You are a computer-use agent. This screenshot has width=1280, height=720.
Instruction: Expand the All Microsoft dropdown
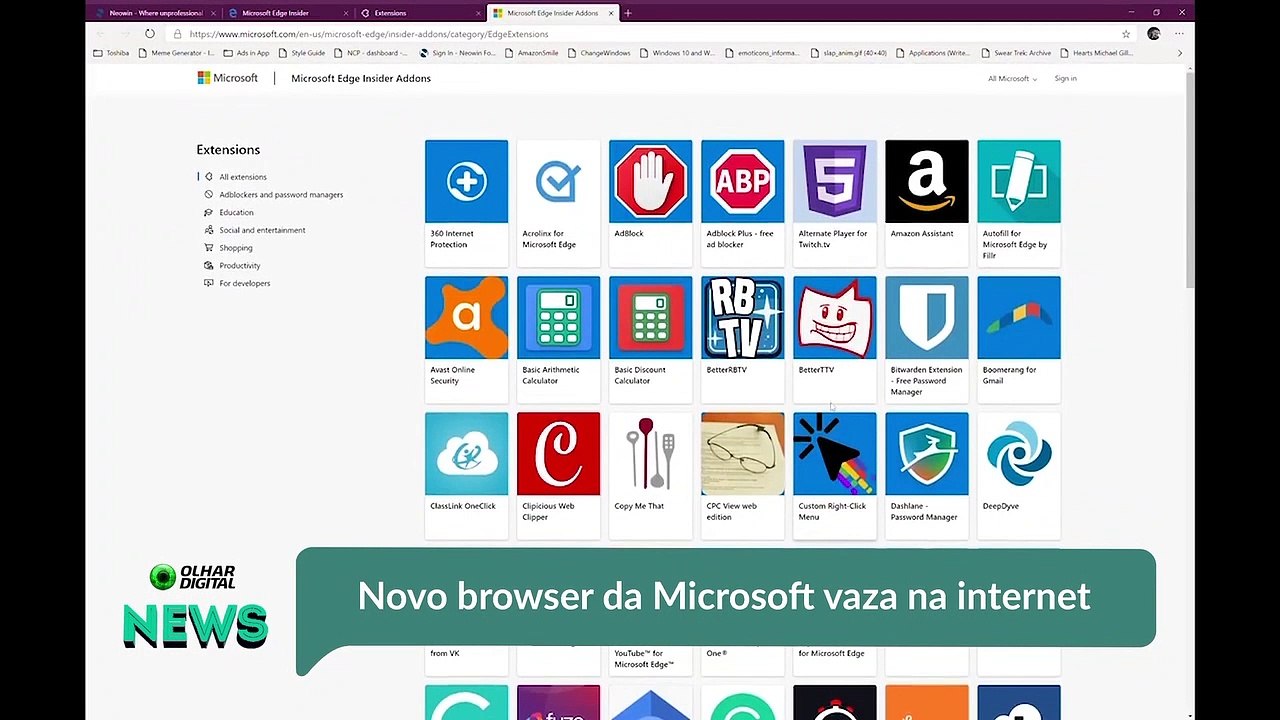point(1012,78)
